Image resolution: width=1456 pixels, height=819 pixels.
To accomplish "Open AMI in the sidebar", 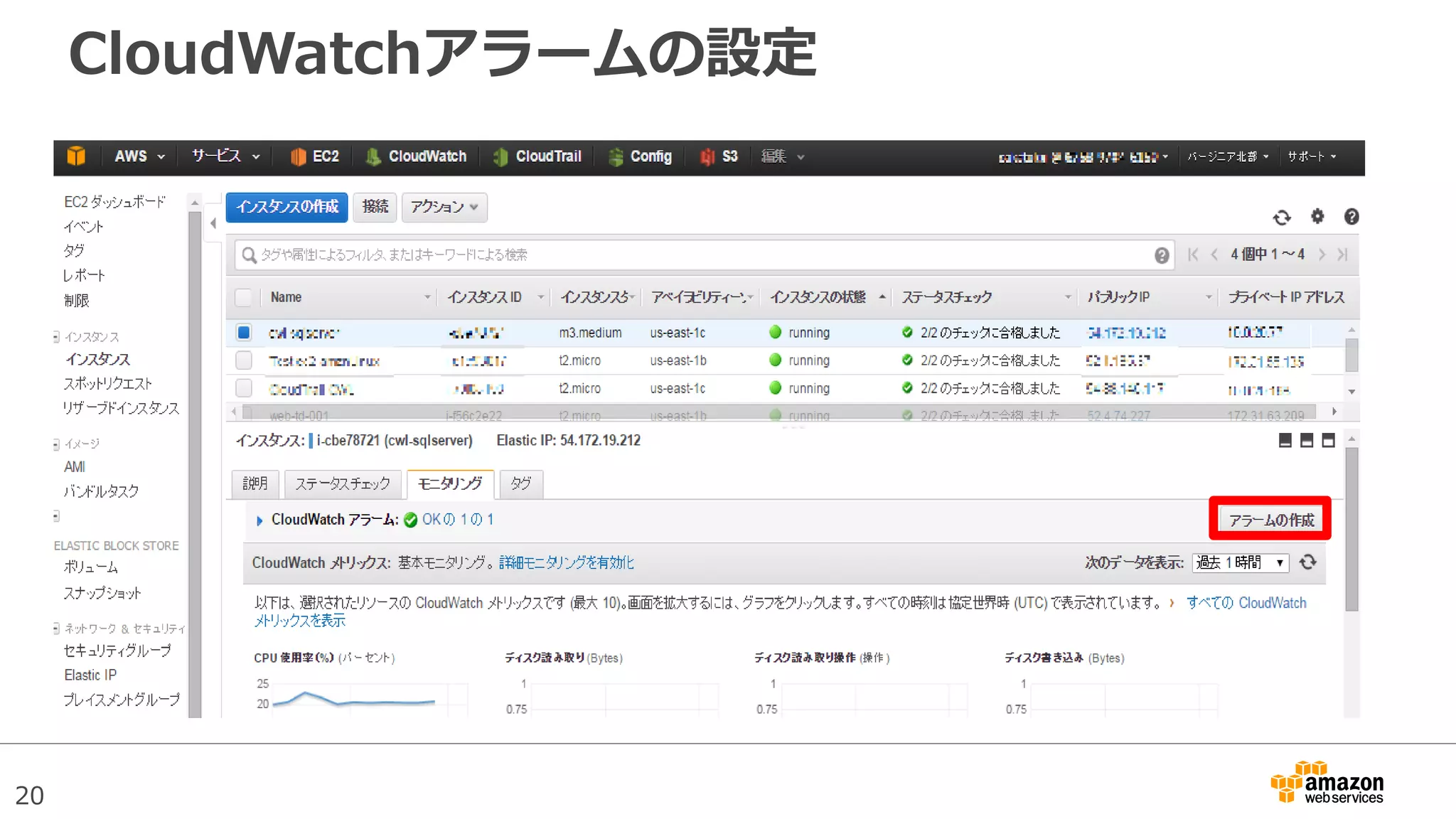I will coord(75,467).
